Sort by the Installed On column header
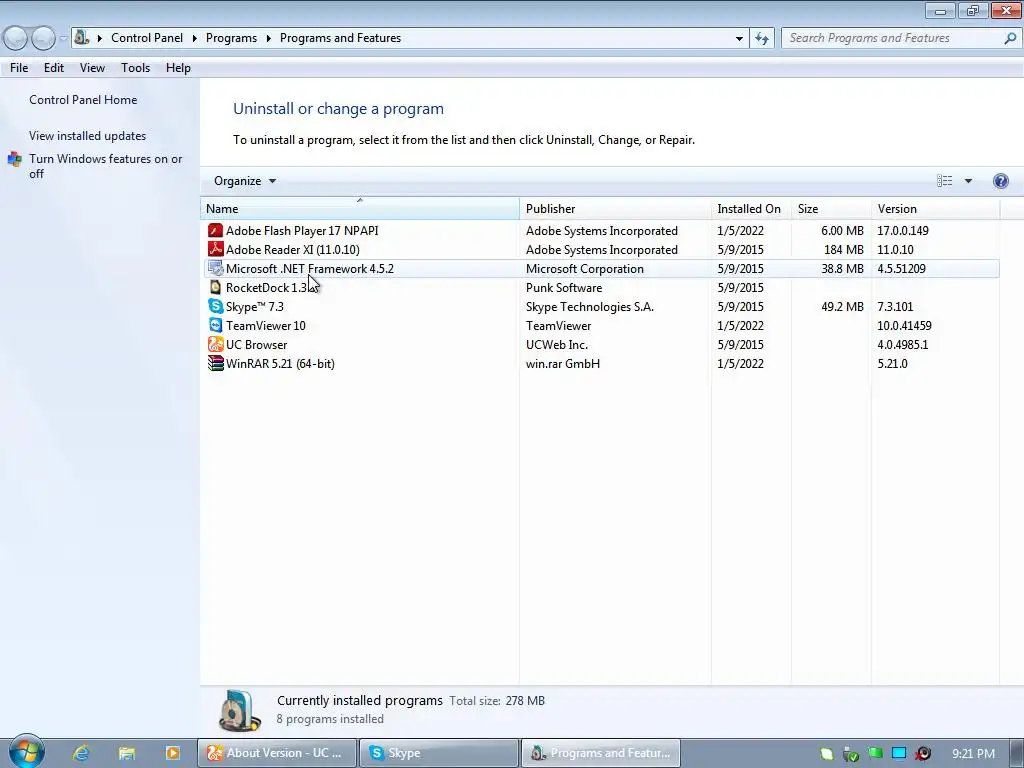Viewport: 1024px width, 768px height. point(751,209)
